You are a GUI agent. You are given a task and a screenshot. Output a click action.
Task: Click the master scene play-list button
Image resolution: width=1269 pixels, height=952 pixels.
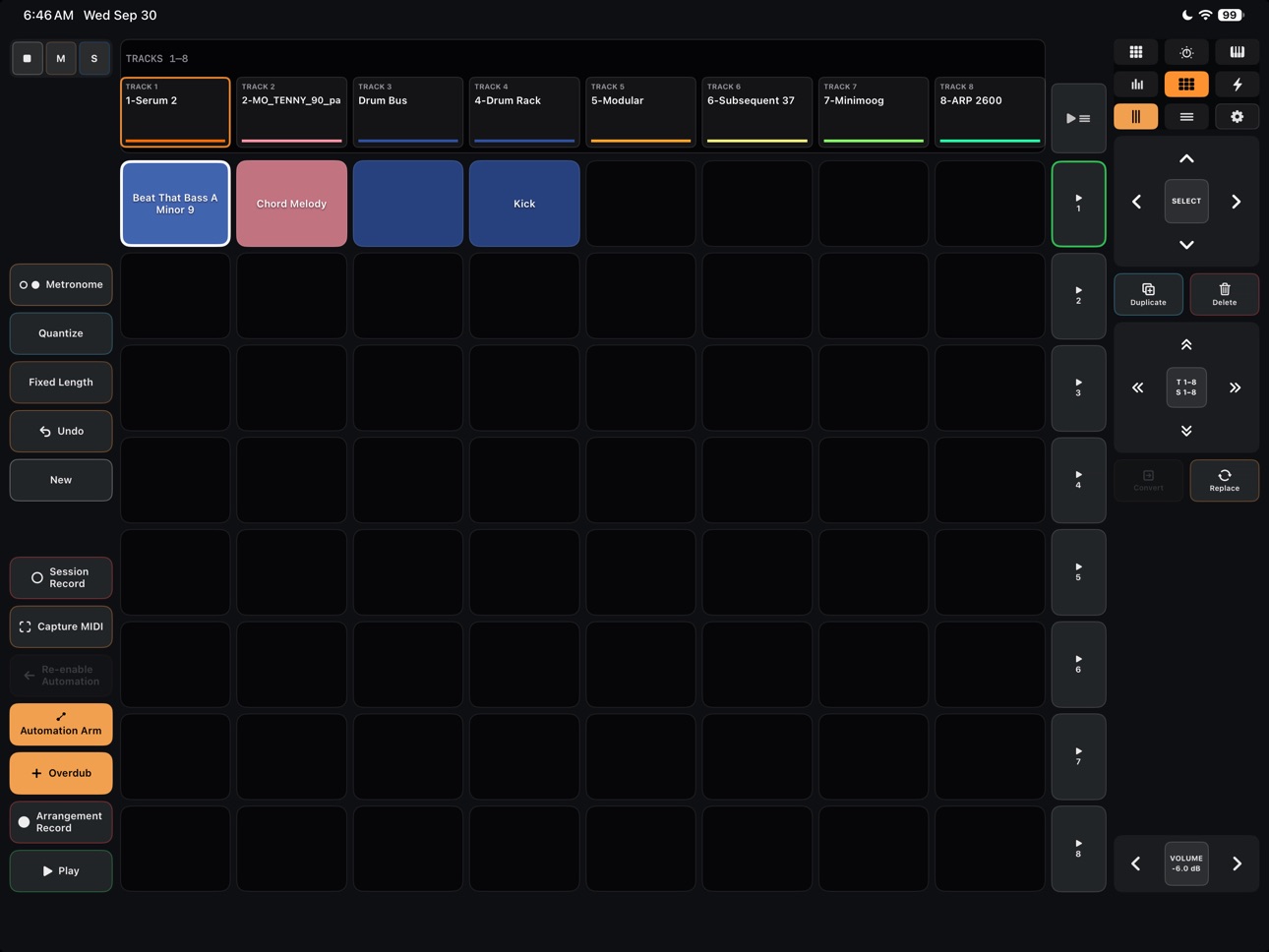1078,118
